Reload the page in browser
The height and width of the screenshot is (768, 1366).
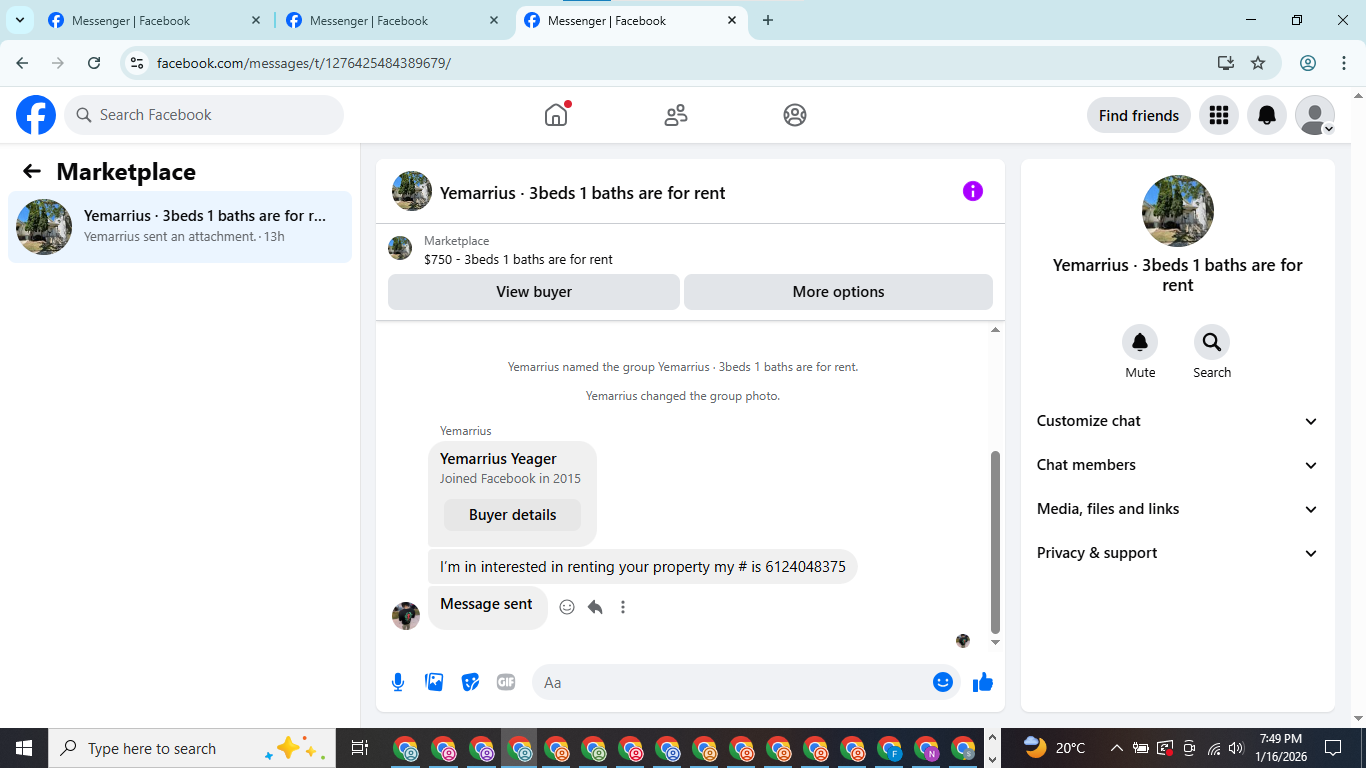pos(94,63)
